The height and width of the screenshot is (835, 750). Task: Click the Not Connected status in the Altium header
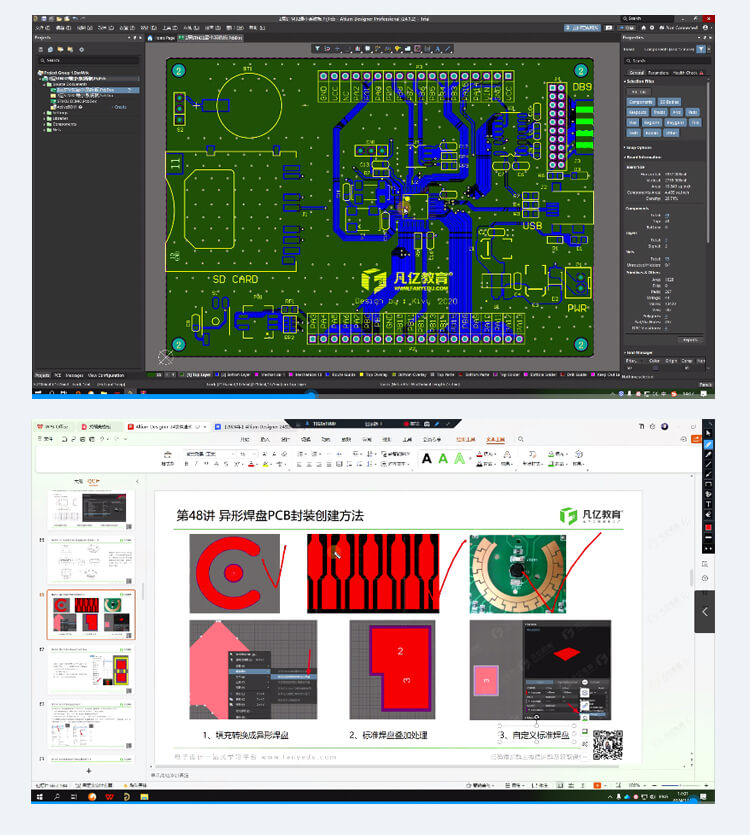[x=678, y=28]
